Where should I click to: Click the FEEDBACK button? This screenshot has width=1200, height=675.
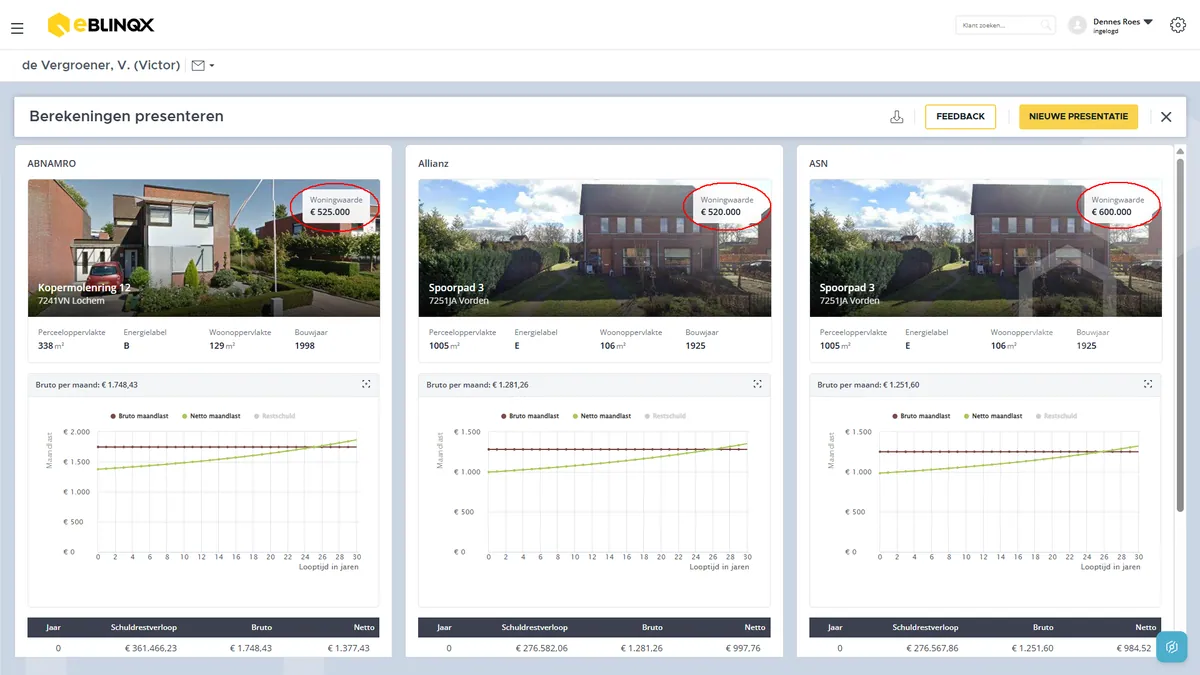coord(960,117)
